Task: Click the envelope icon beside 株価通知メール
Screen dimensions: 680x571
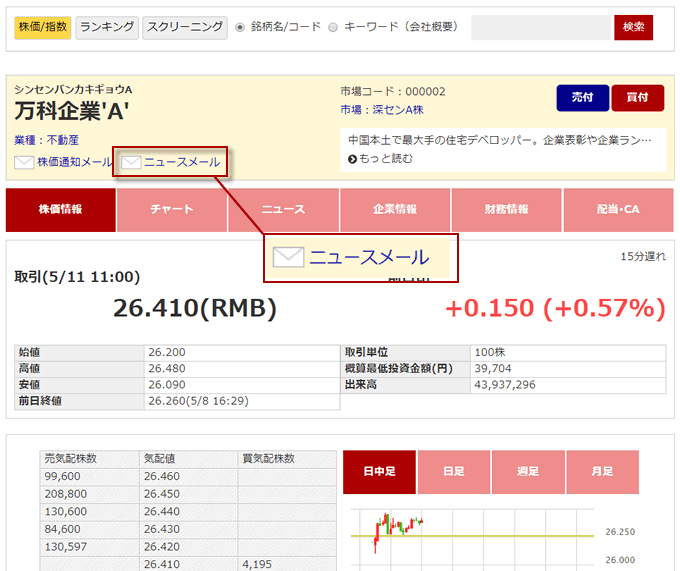Action: 24,162
